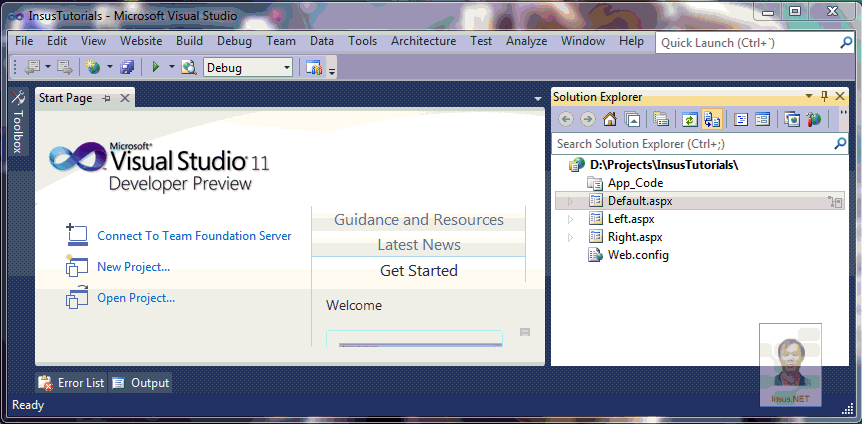Pin the Start Page tab

[107, 98]
